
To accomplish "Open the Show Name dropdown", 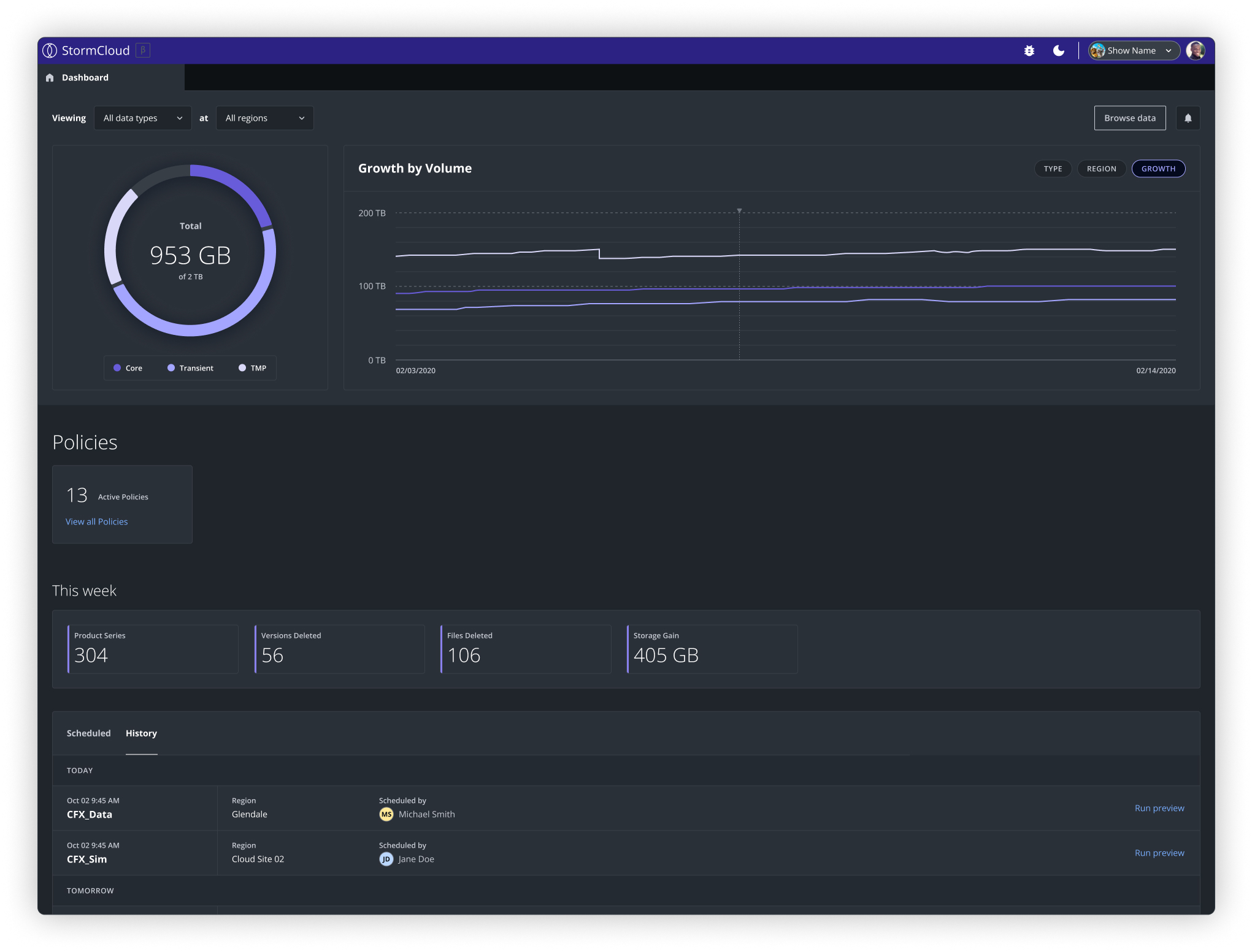I will click(1134, 51).
